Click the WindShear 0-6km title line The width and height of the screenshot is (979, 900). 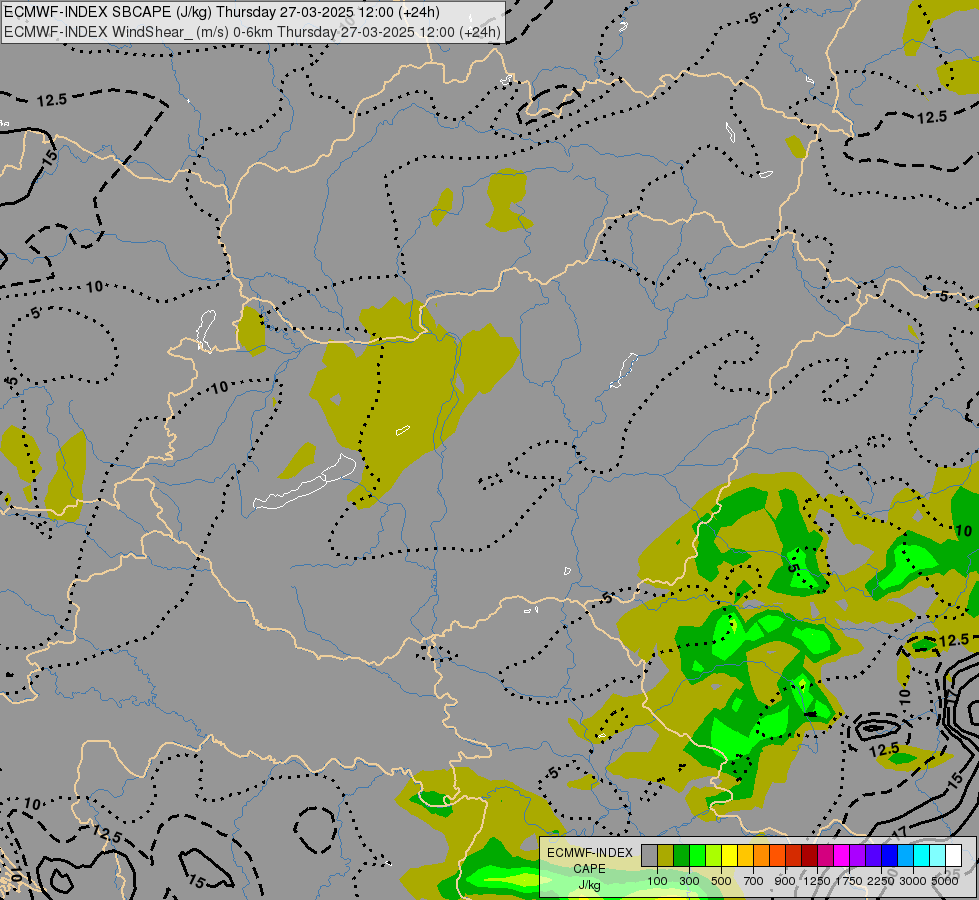(252, 32)
